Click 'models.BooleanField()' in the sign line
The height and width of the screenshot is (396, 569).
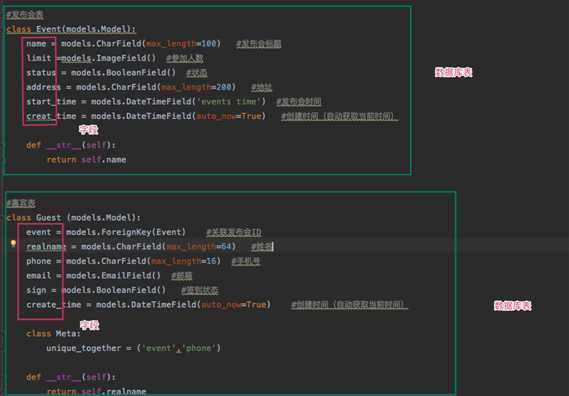pyautogui.click(x=113, y=290)
